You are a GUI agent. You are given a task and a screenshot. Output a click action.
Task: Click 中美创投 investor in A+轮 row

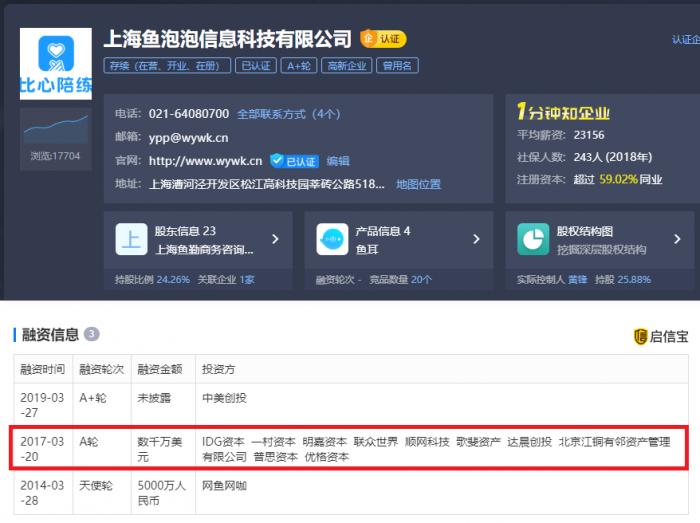click(x=222, y=397)
